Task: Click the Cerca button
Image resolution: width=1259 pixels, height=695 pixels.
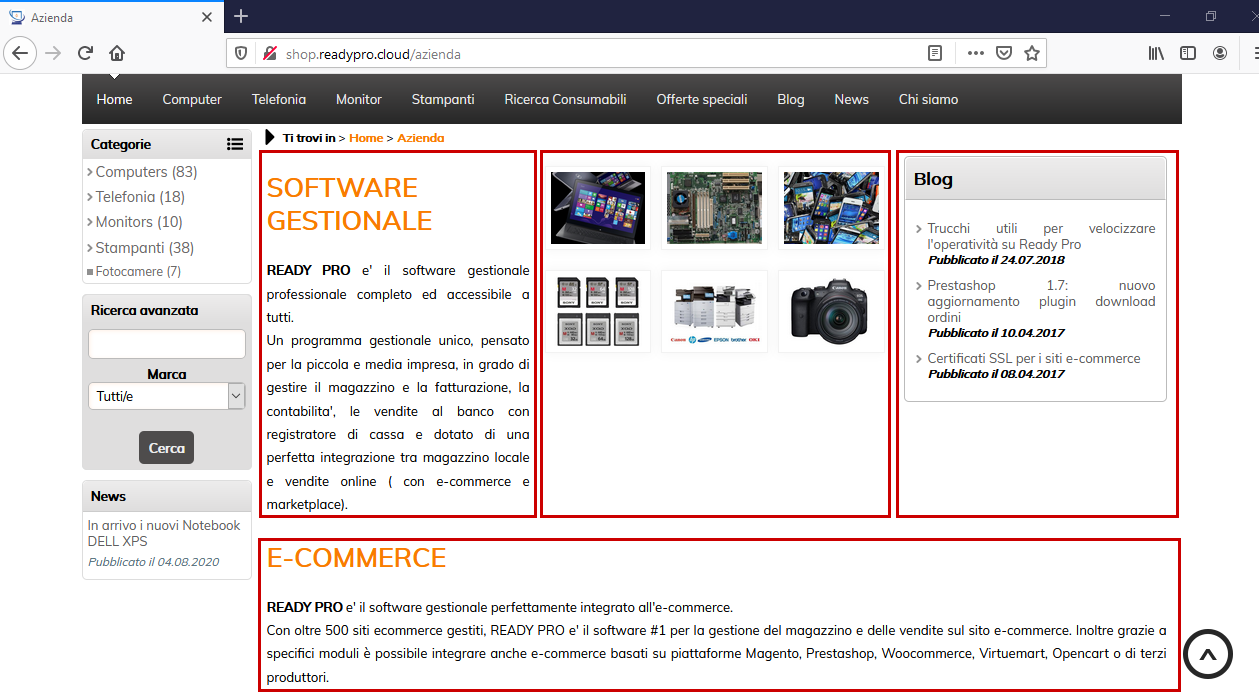Action: pyautogui.click(x=166, y=448)
